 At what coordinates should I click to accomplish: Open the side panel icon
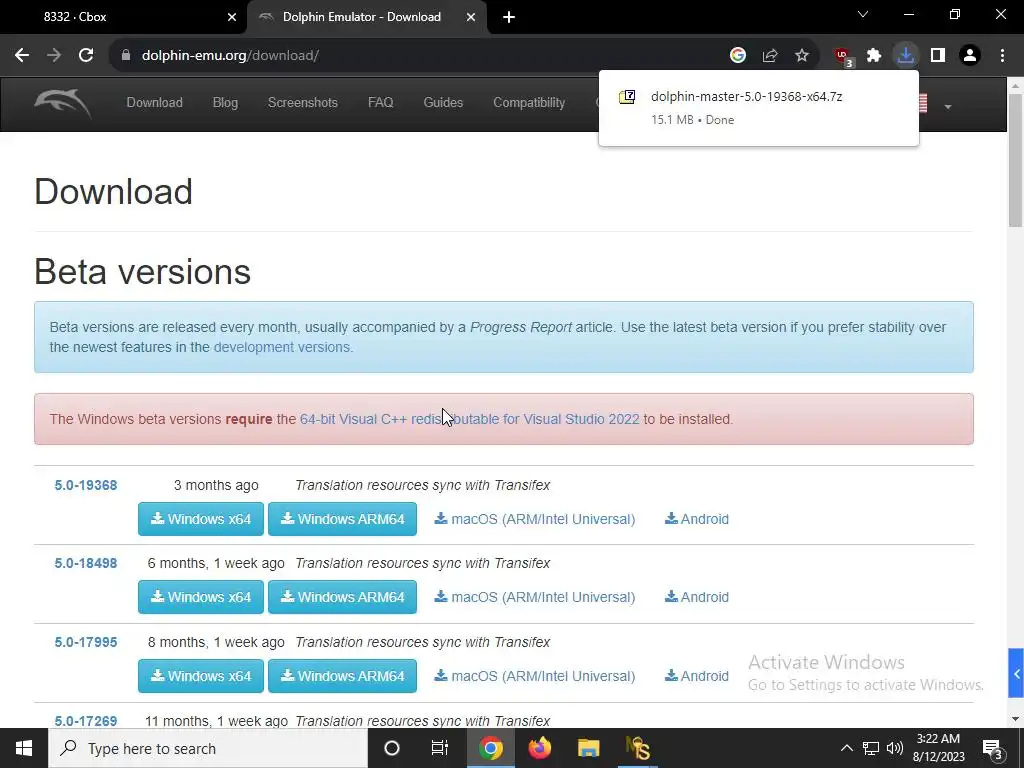point(938,56)
